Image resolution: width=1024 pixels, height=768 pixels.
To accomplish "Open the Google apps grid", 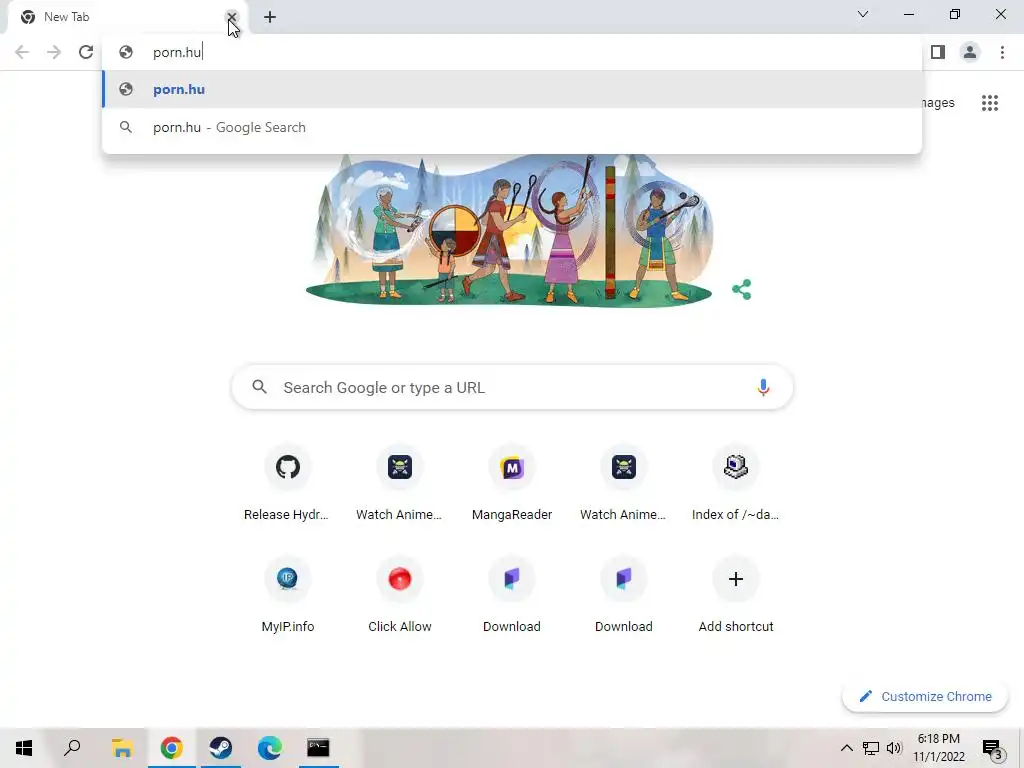I will [x=989, y=103].
